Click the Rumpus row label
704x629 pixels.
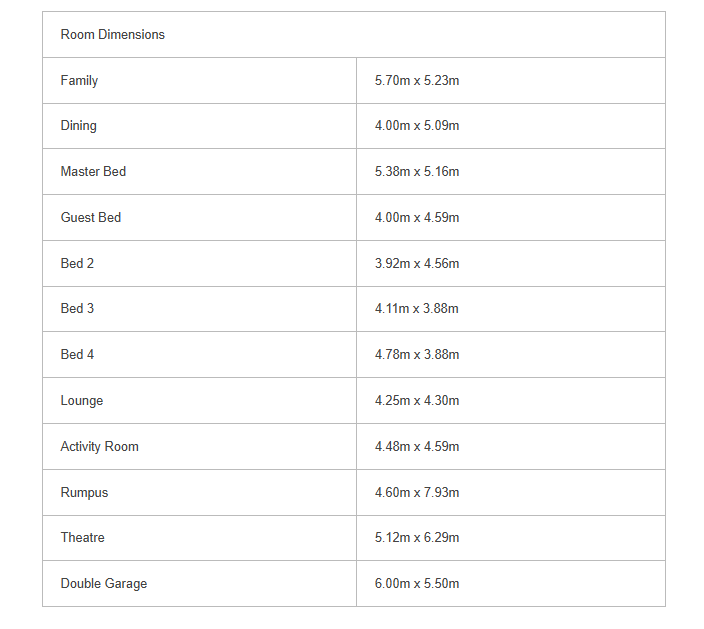tap(84, 493)
